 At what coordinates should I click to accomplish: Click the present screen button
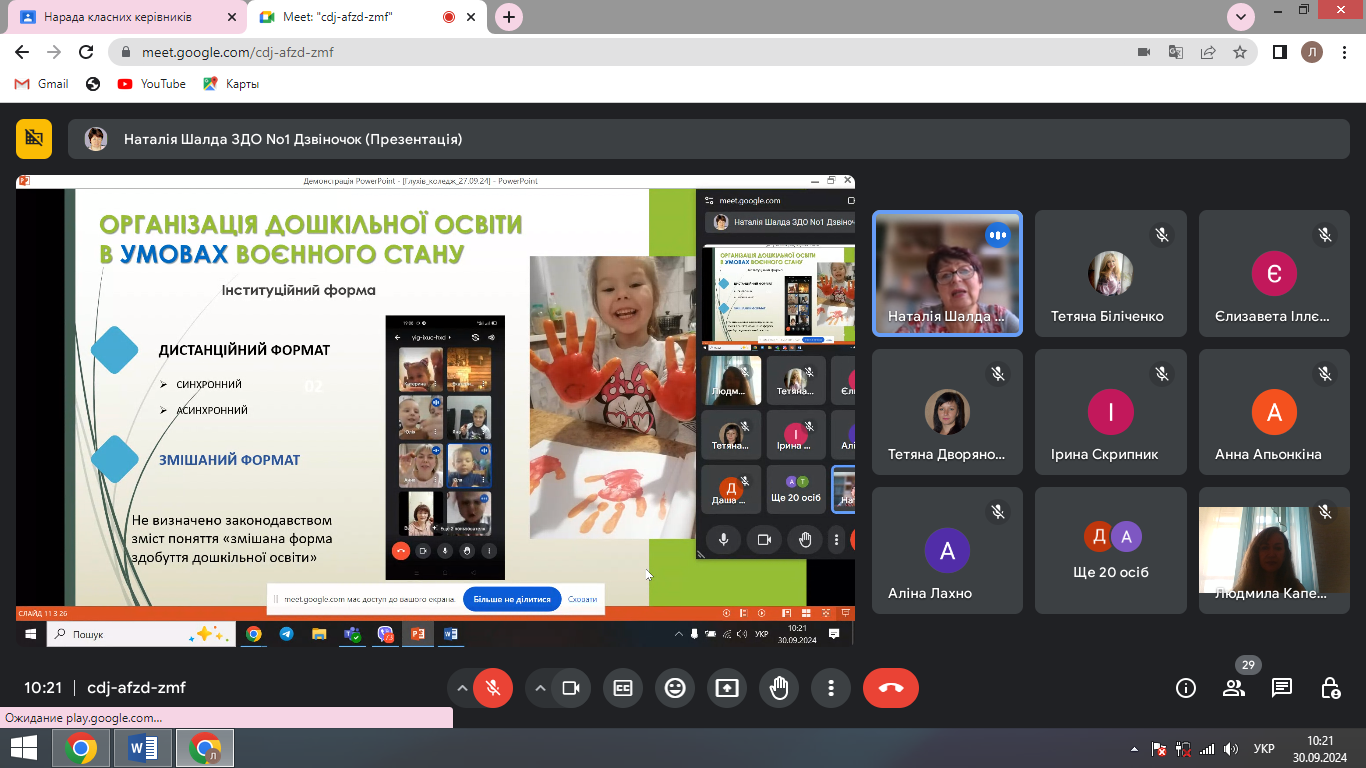point(727,688)
